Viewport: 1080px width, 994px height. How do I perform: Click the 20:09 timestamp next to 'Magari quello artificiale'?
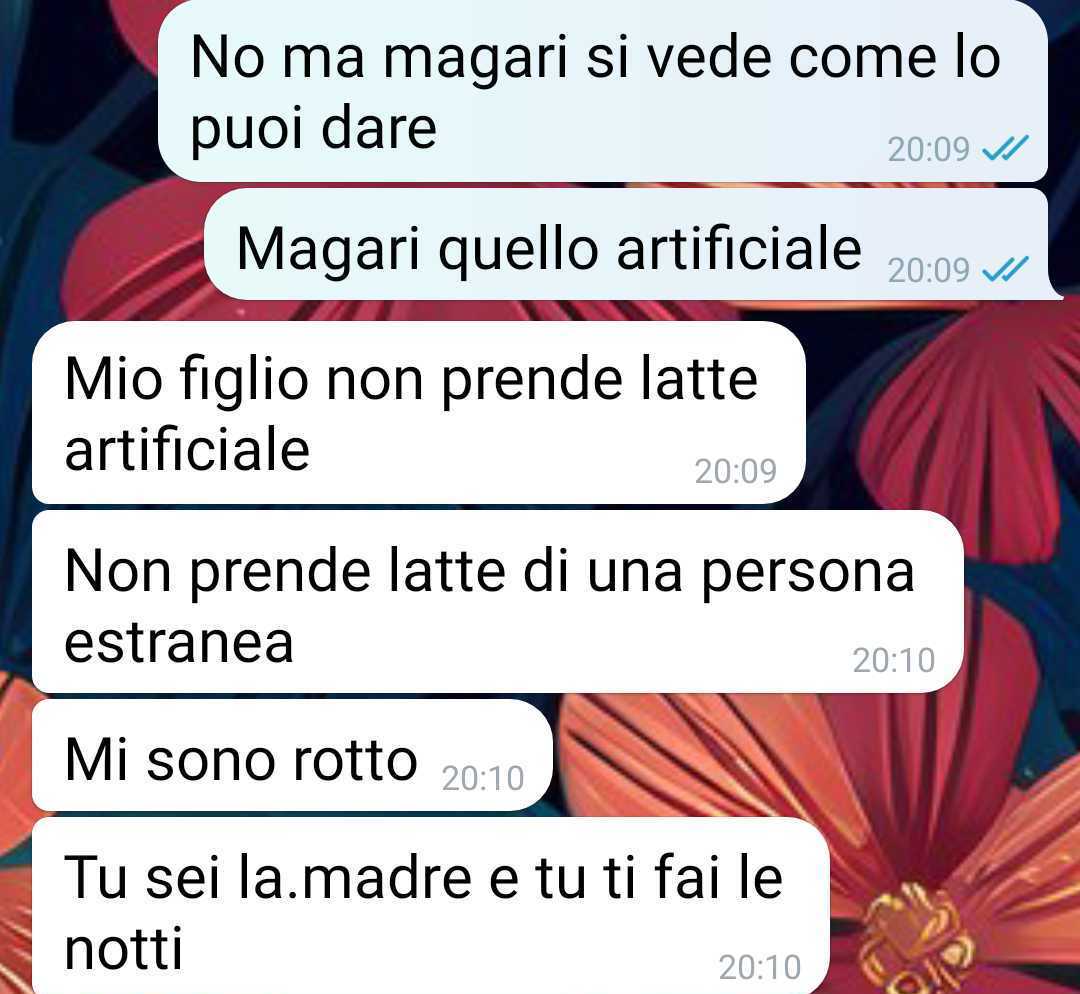[928, 270]
